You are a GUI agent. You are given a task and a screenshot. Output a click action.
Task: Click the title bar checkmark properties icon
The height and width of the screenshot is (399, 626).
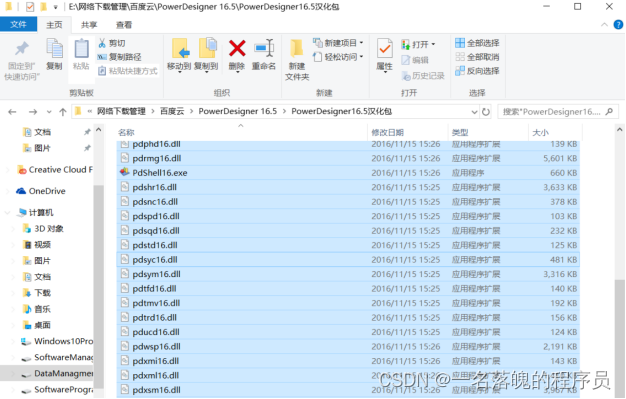tap(30, 7)
